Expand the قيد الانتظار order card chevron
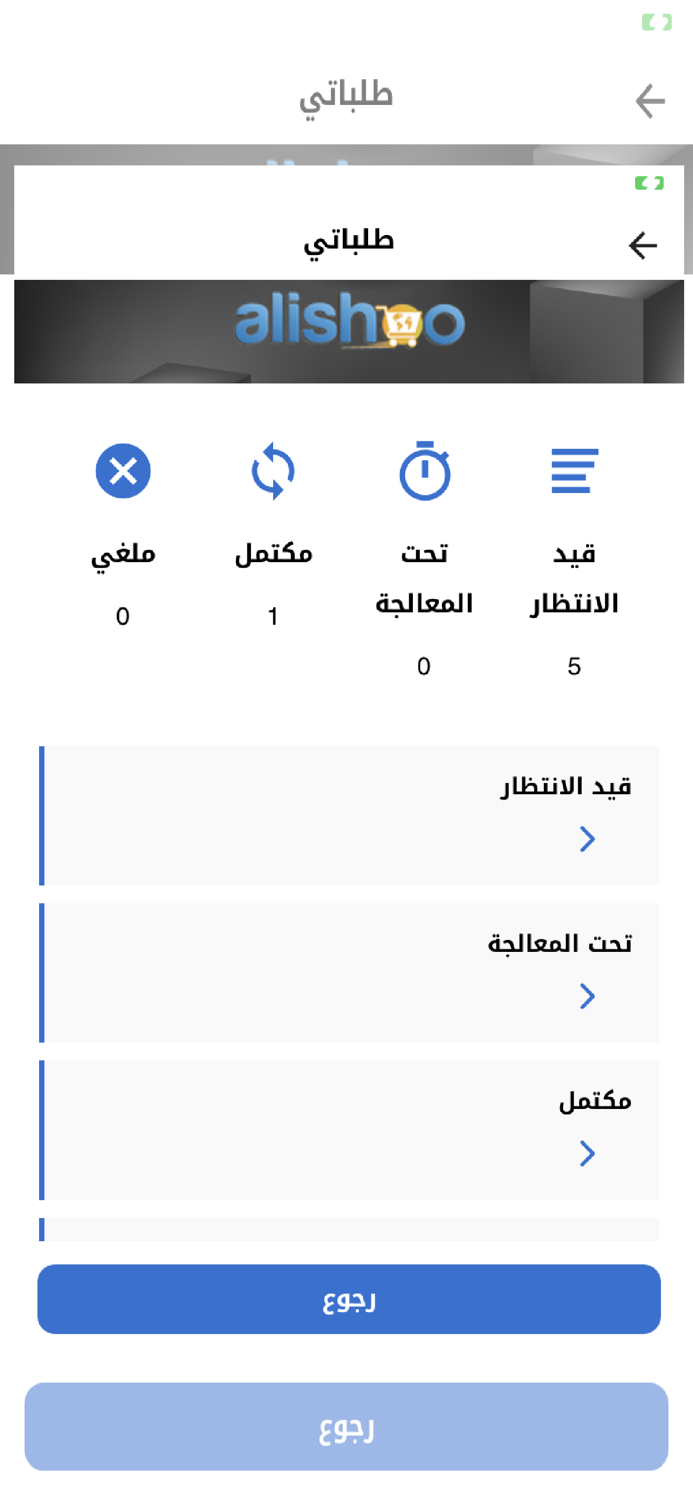Viewport: 693px width, 1500px height. (587, 839)
